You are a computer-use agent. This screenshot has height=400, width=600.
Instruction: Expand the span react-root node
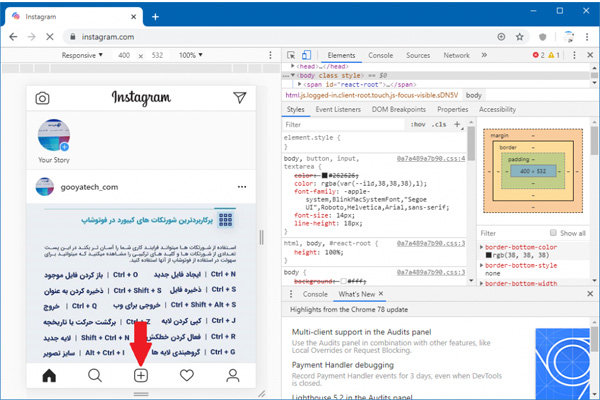300,84
